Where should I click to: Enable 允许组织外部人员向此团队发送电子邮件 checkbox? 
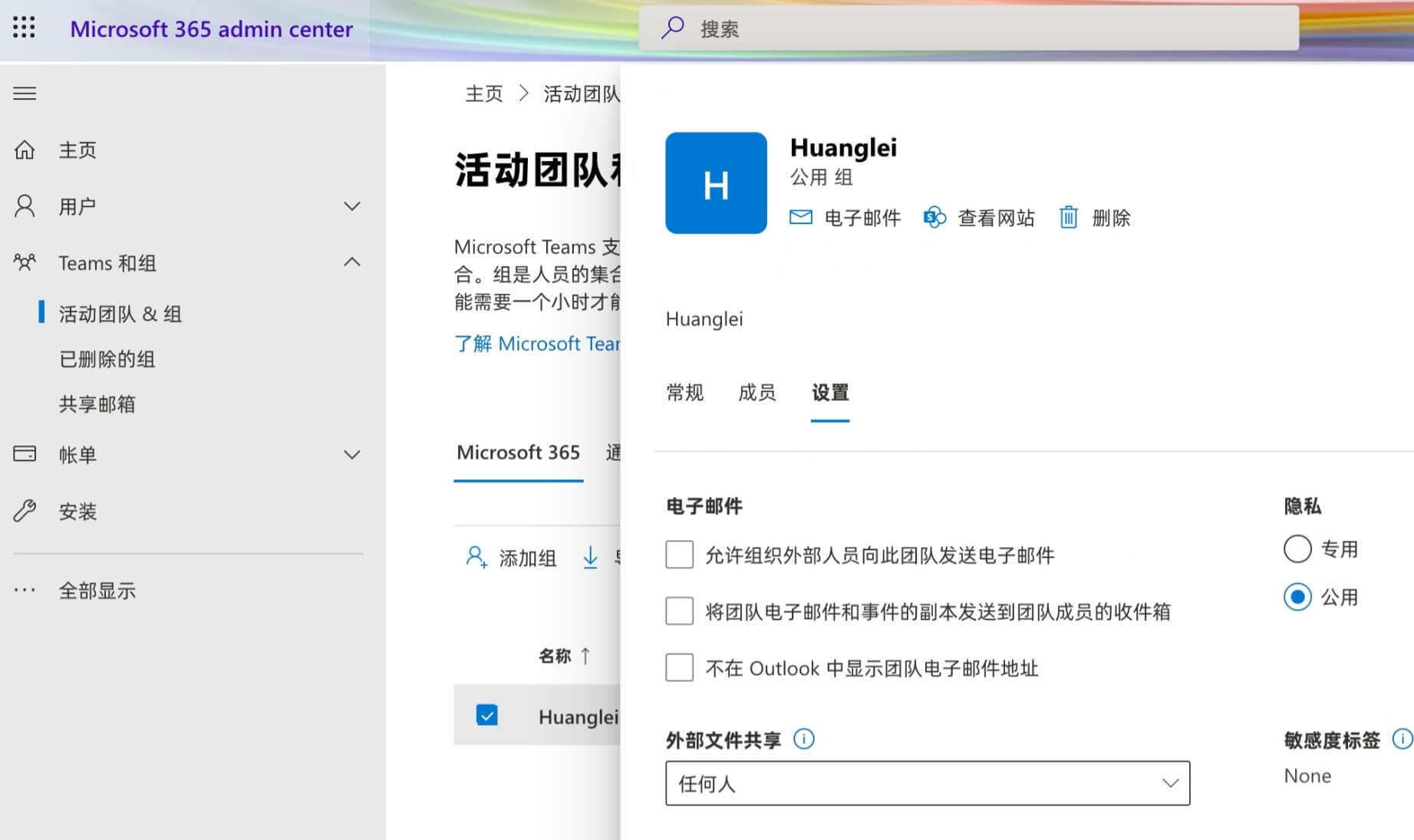(x=679, y=555)
